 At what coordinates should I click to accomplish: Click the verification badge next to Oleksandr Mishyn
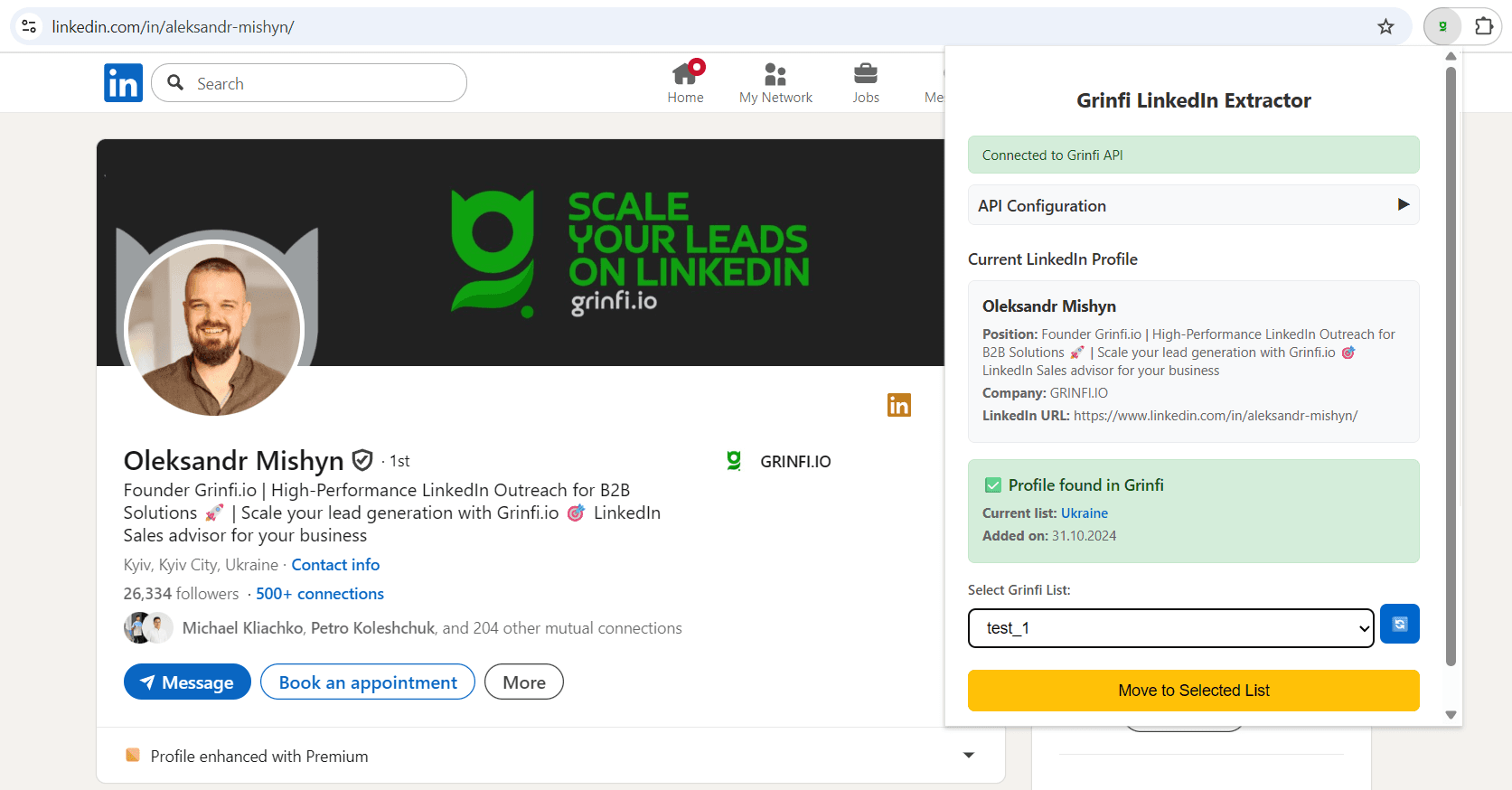[362, 461]
